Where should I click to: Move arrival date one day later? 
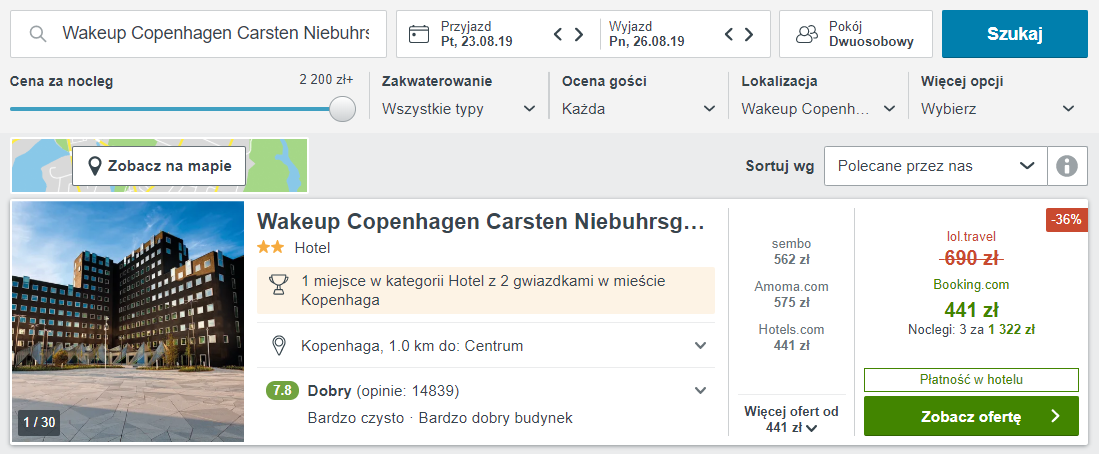(x=579, y=34)
